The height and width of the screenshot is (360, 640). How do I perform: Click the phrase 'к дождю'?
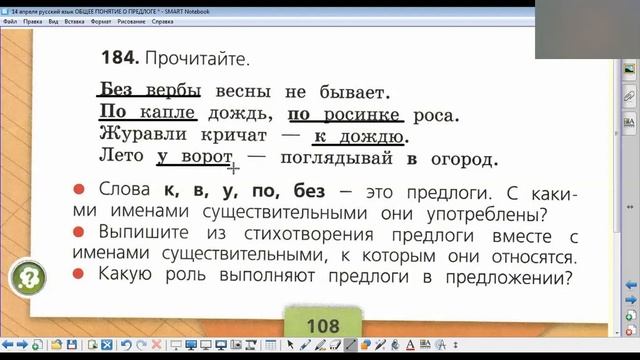(x=359, y=137)
